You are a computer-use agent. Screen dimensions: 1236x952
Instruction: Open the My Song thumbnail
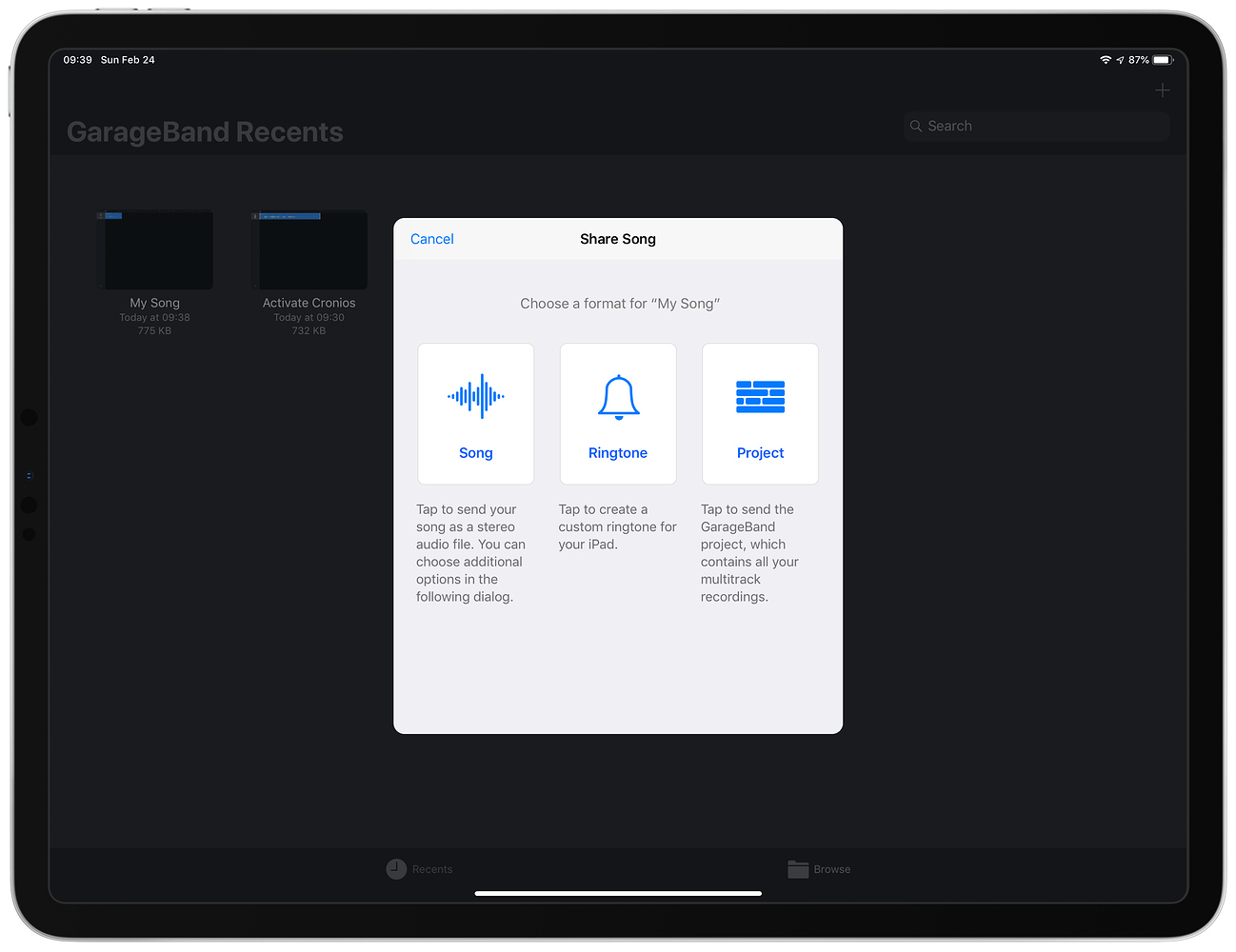click(x=154, y=248)
